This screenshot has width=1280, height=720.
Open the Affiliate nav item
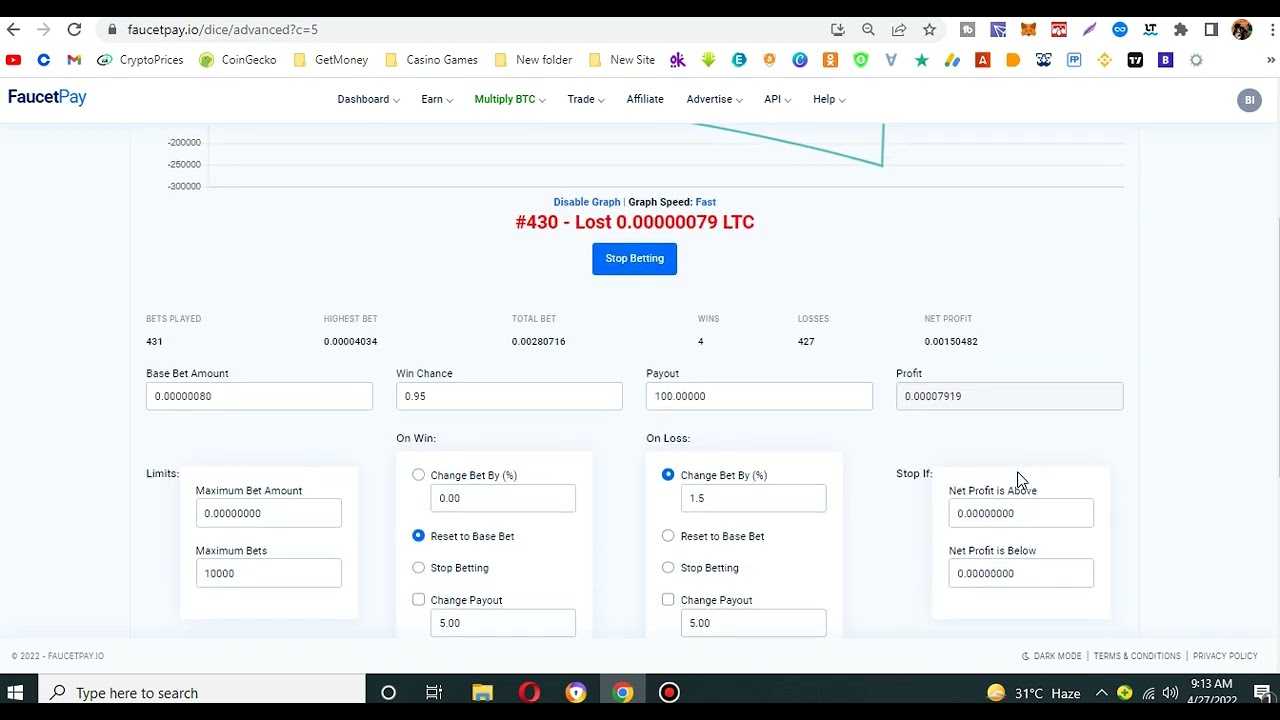[x=645, y=99]
